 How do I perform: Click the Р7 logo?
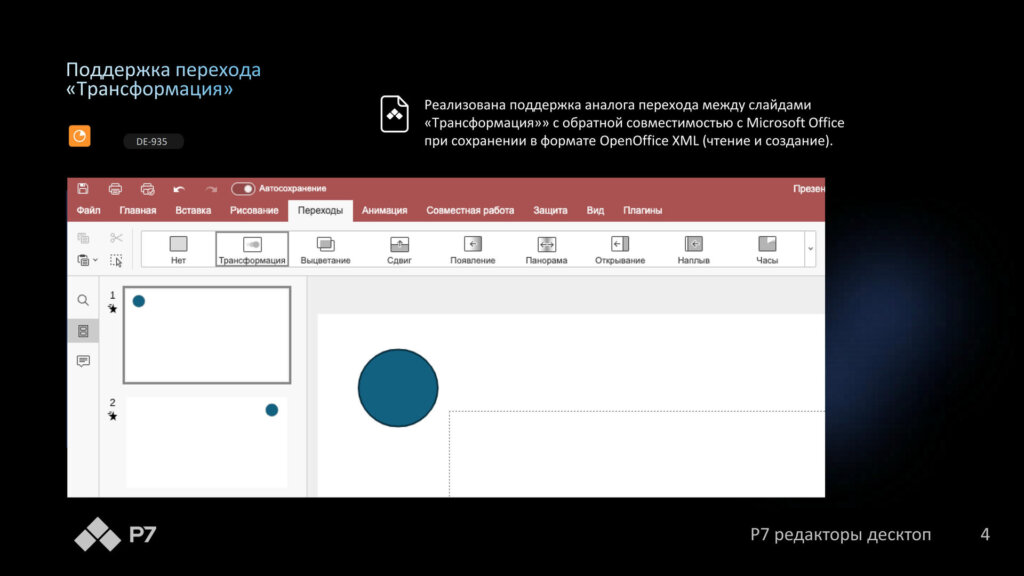click(x=116, y=534)
